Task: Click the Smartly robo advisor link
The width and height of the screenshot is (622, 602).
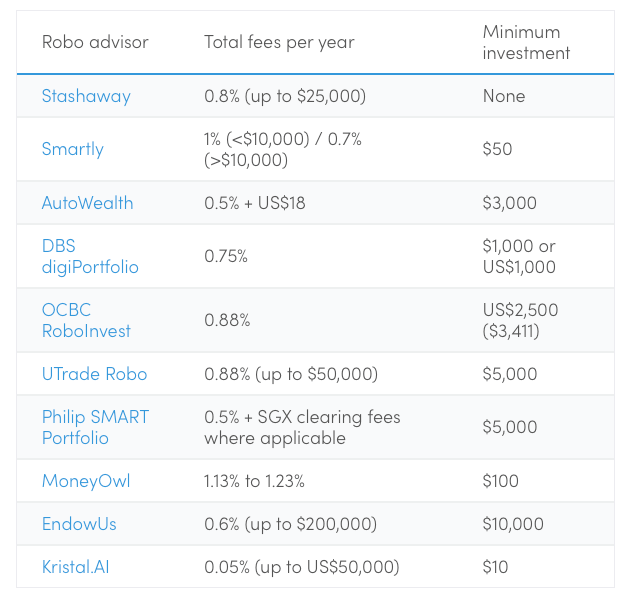Action: 73,149
